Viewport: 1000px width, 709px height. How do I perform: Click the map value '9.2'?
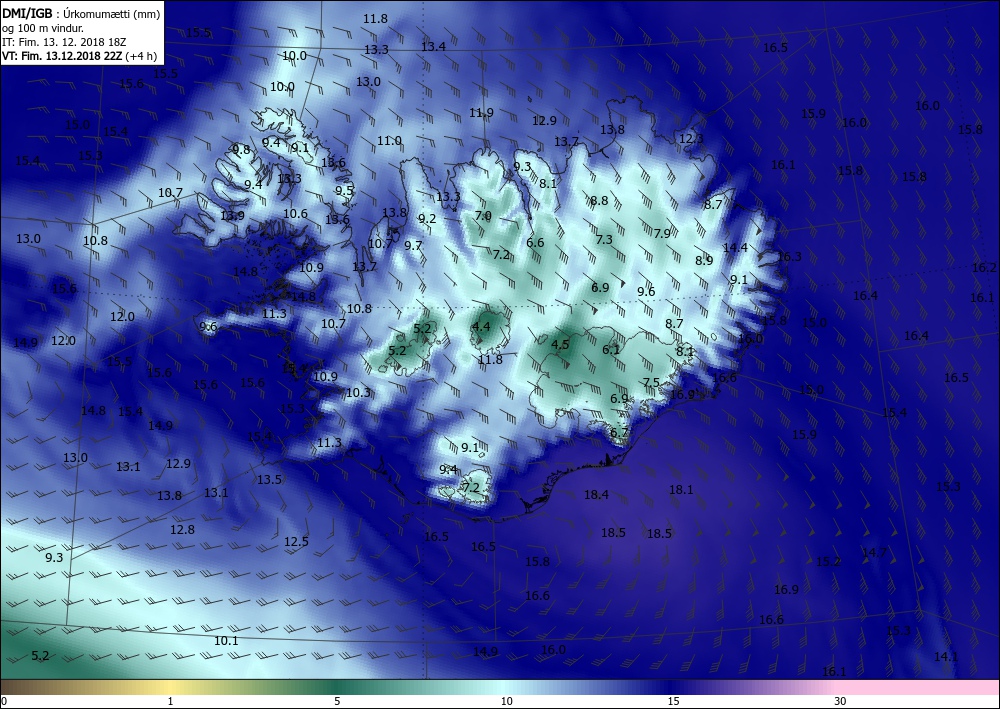[x=427, y=219]
